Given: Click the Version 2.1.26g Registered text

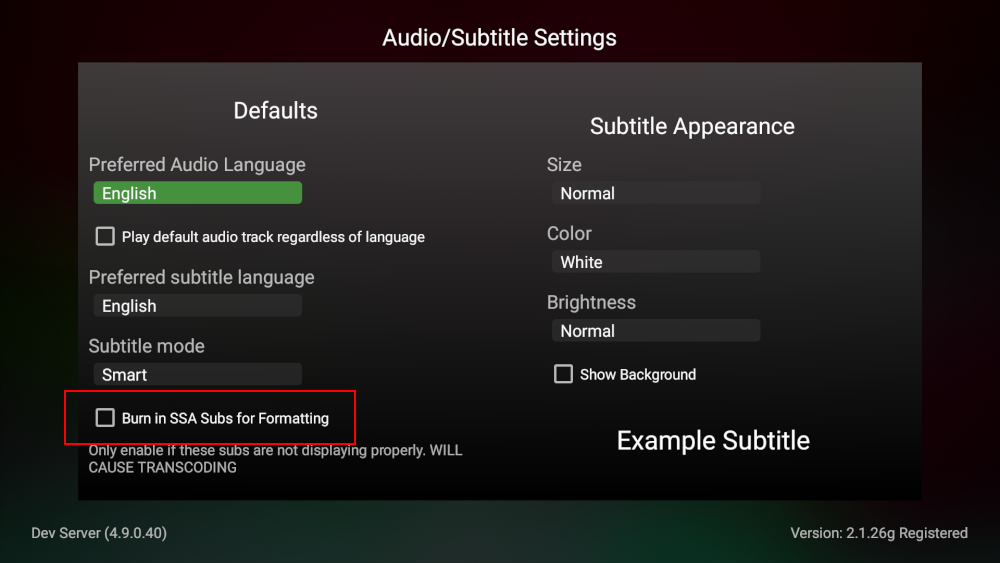Looking at the screenshot, I should click(879, 533).
